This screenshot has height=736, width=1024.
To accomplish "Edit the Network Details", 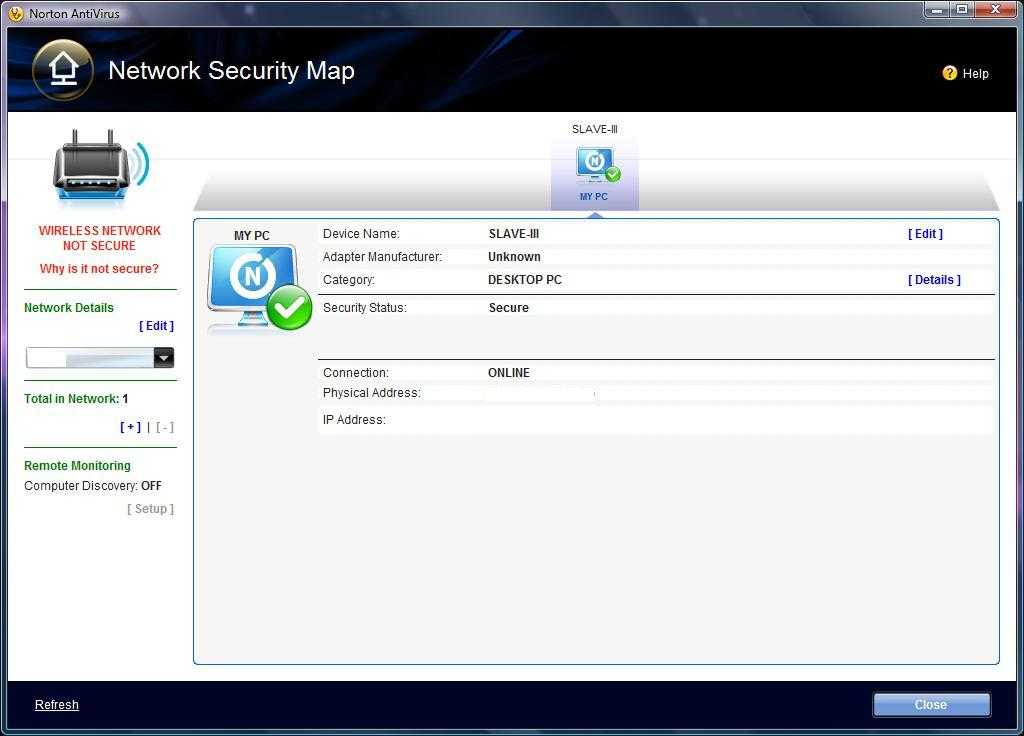I will [x=156, y=325].
